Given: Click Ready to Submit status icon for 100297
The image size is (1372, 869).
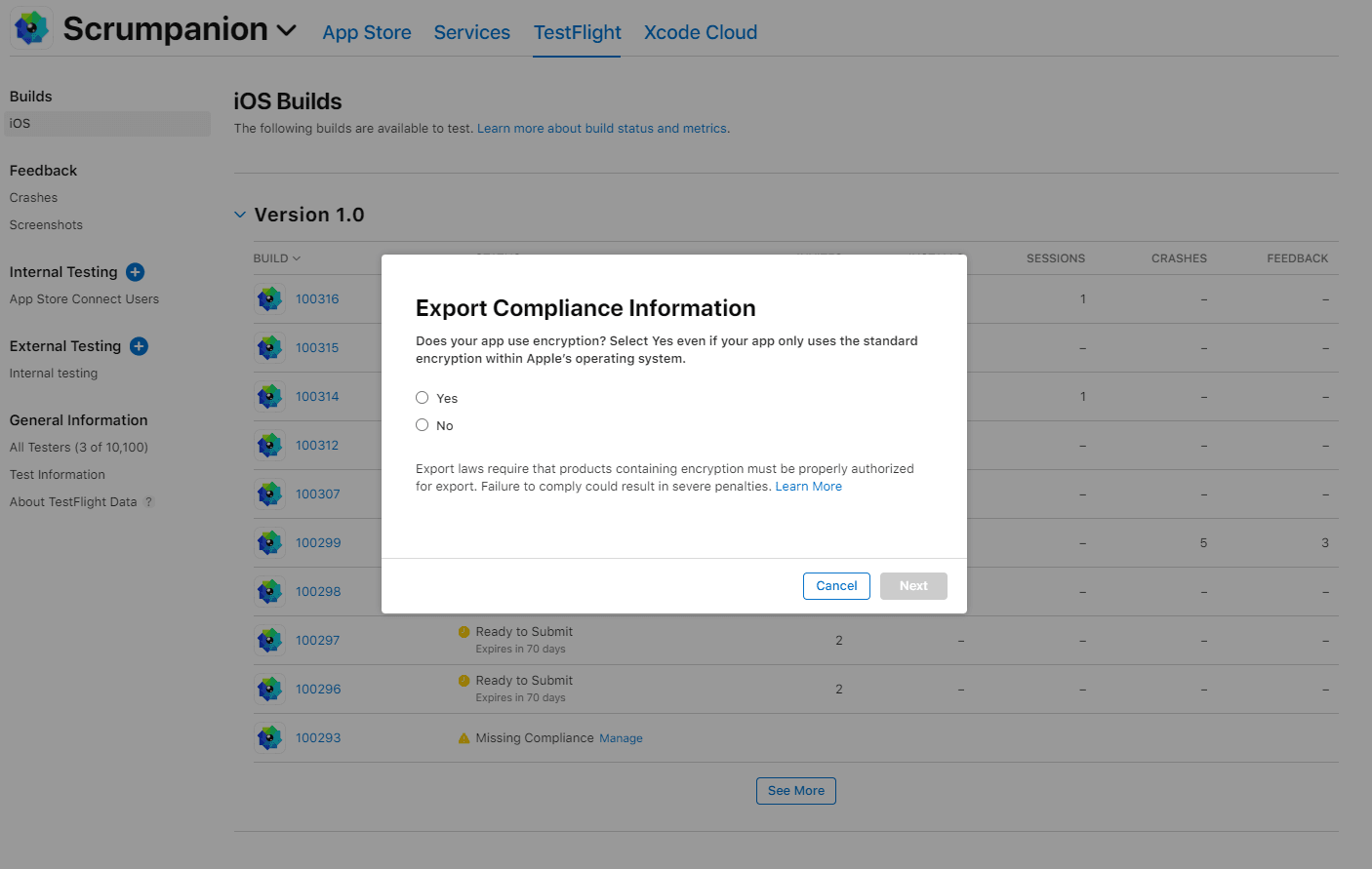Looking at the screenshot, I should click(x=464, y=632).
